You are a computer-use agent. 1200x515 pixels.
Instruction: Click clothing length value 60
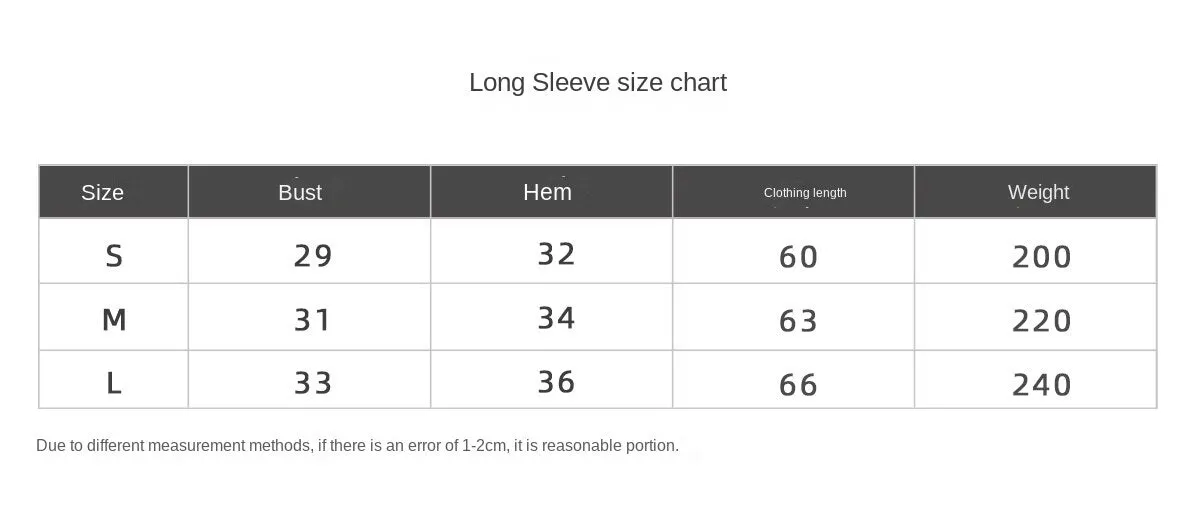[798, 257]
